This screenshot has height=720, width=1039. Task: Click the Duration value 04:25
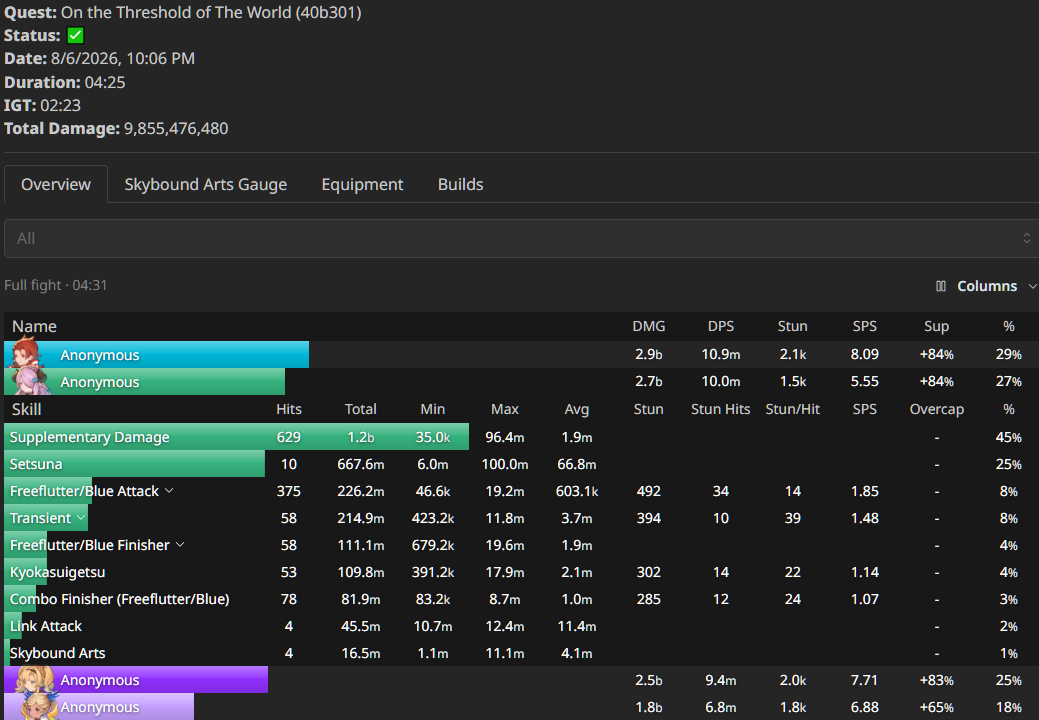105,82
